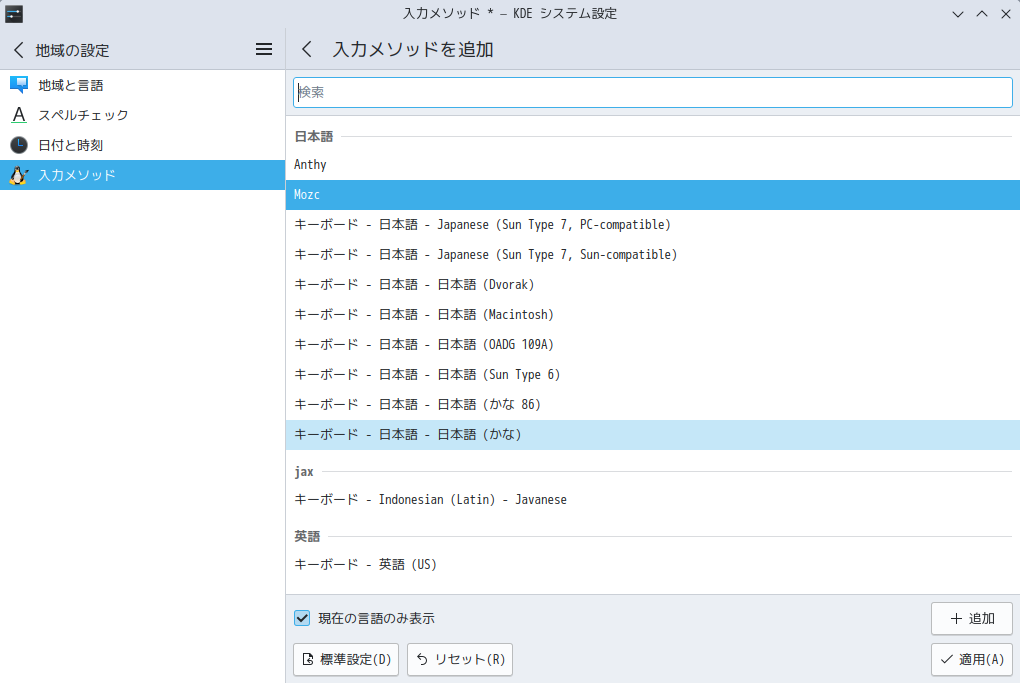Screen dimensions: 1020x683
Task: Click the 日付と時刻 clock icon
Action: click(x=19, y=145)
